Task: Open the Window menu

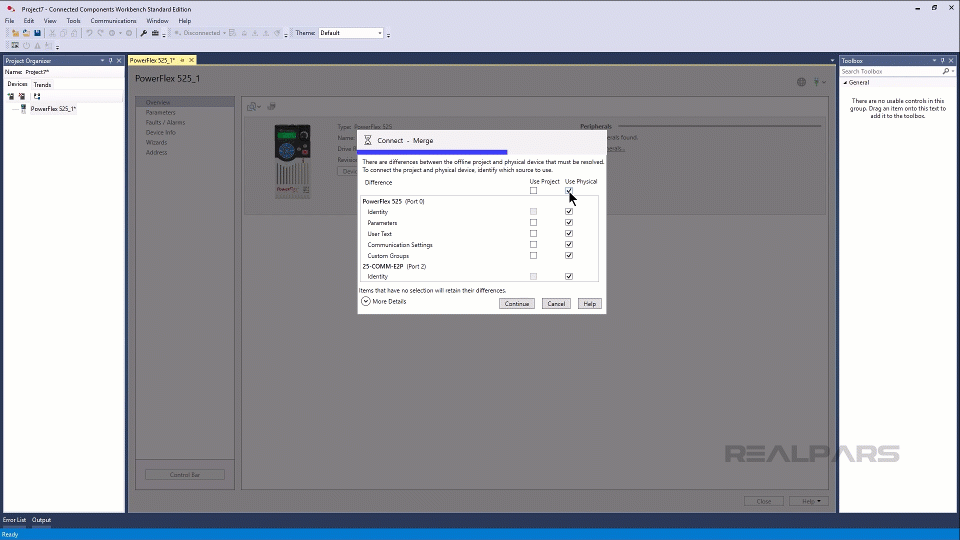Action: click(157, 21)
